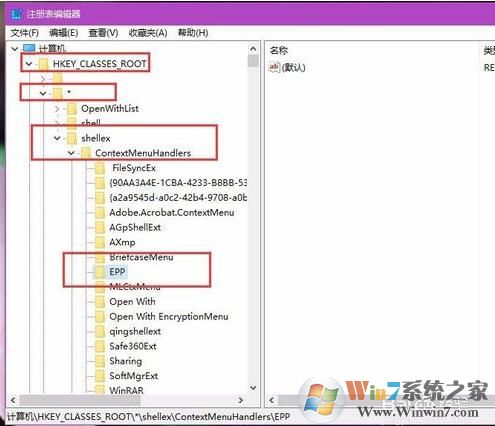Viewport: 495px width, 426px height.
Task: Collapse the ContextMenuHandlers node
Action: click(71, 153)
